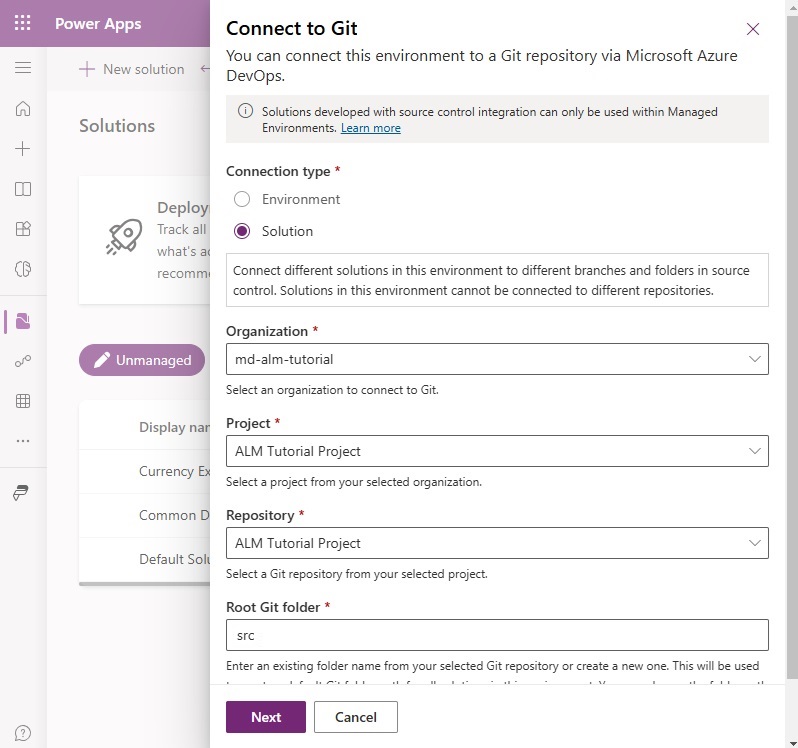Open the Learn book icon

pyautogui.click(x=23, y=189)
